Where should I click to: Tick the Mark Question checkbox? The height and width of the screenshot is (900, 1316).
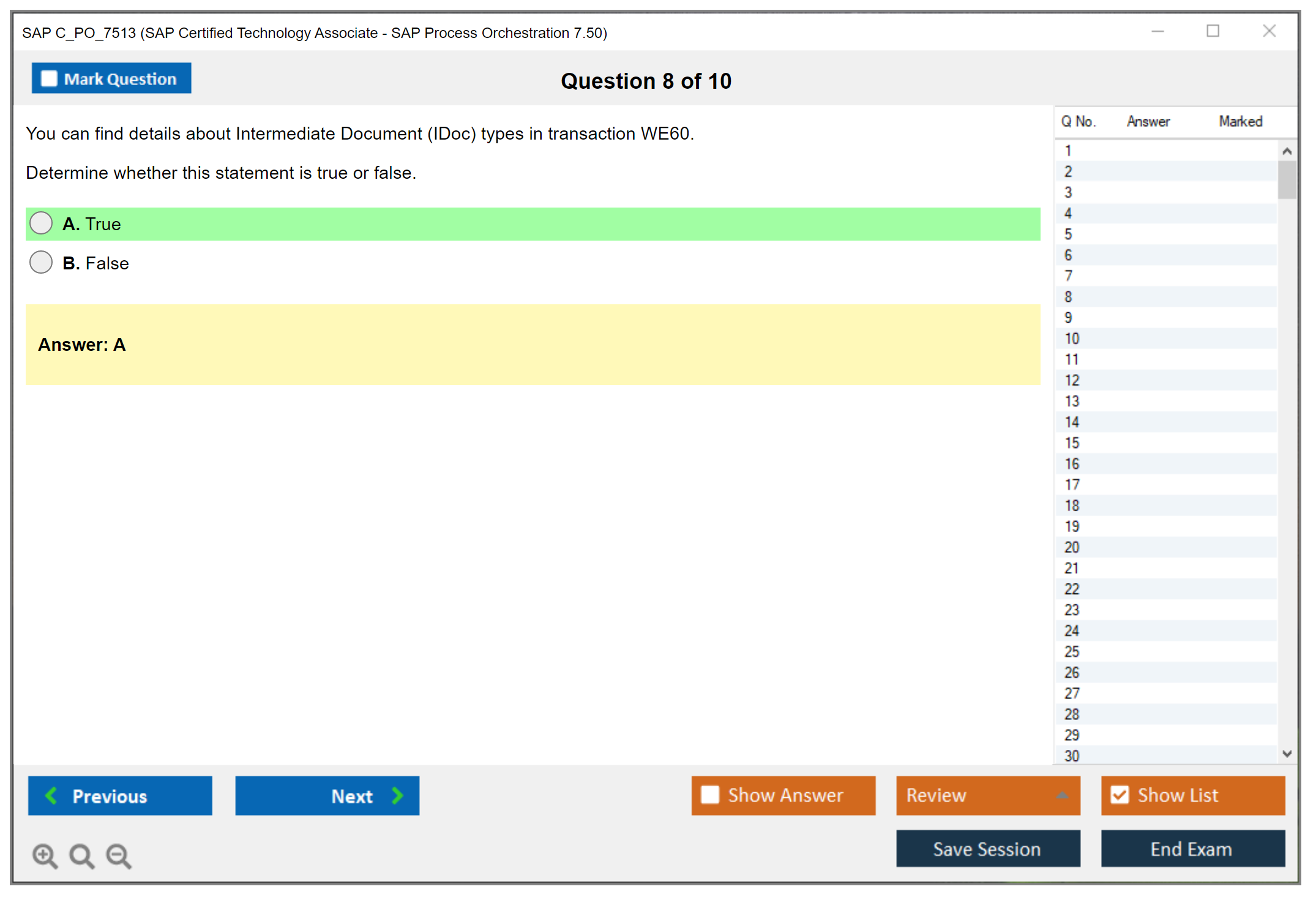pos(49,78)
